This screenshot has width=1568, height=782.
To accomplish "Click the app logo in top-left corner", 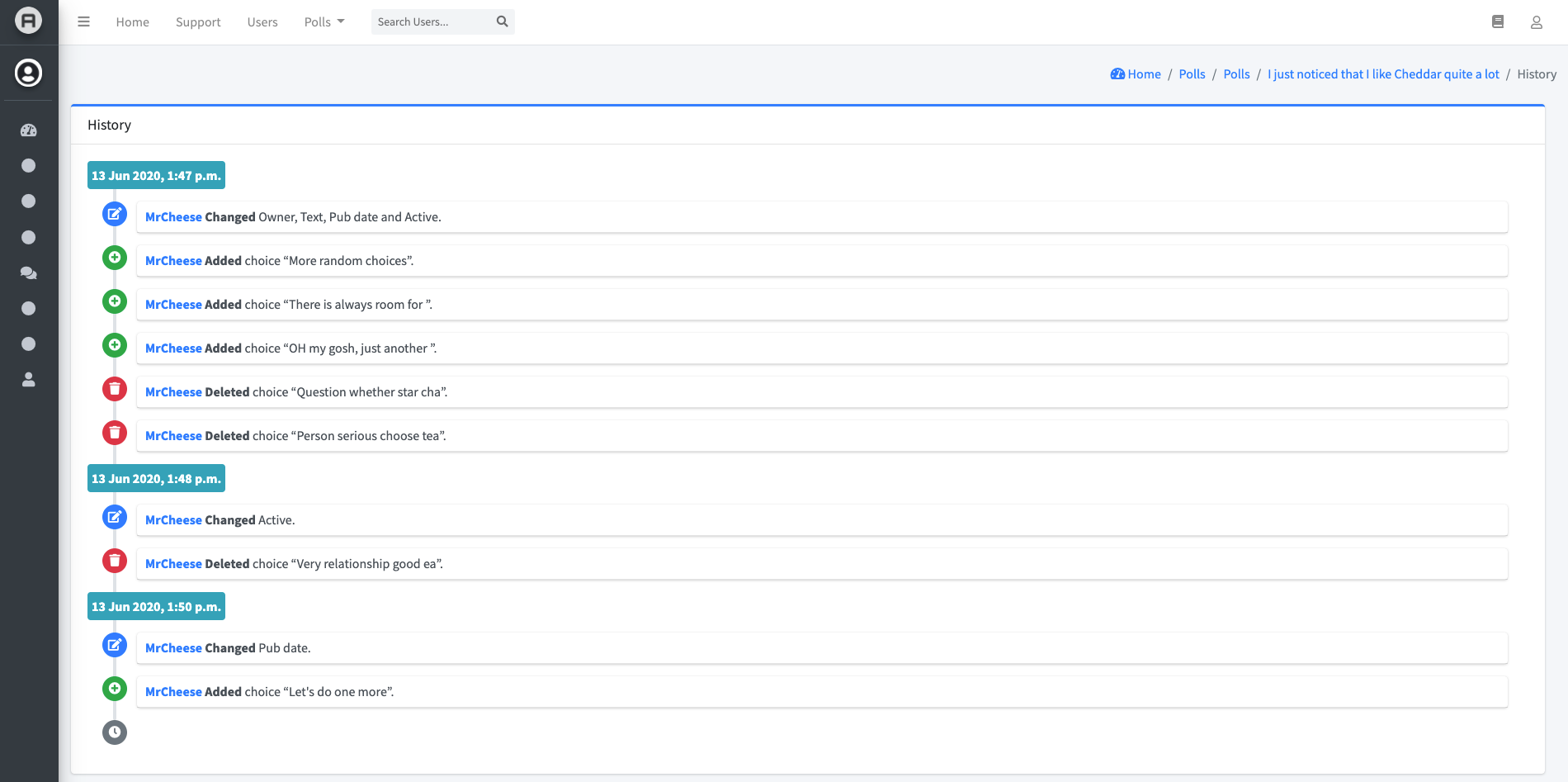I will click(x=29, y=20).
